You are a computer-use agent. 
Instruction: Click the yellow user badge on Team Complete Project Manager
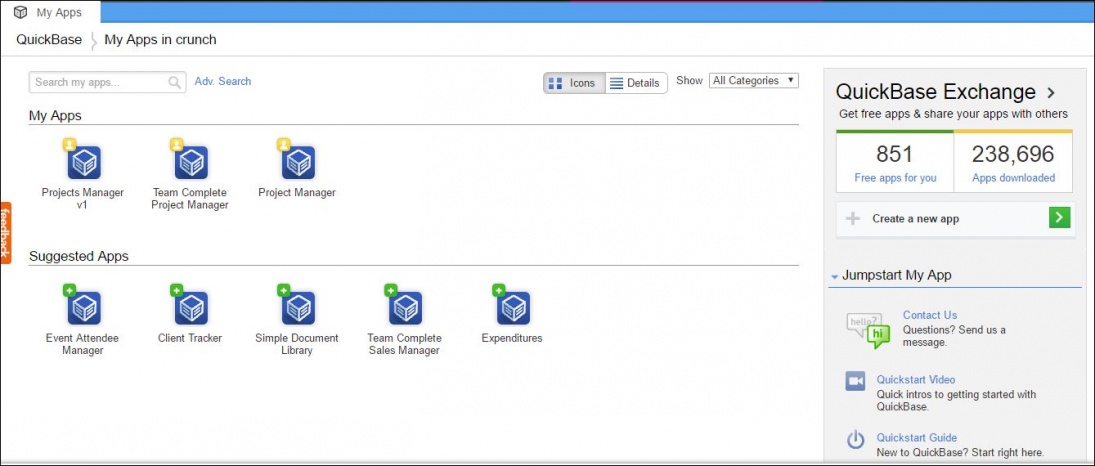(x=176, y=145)
